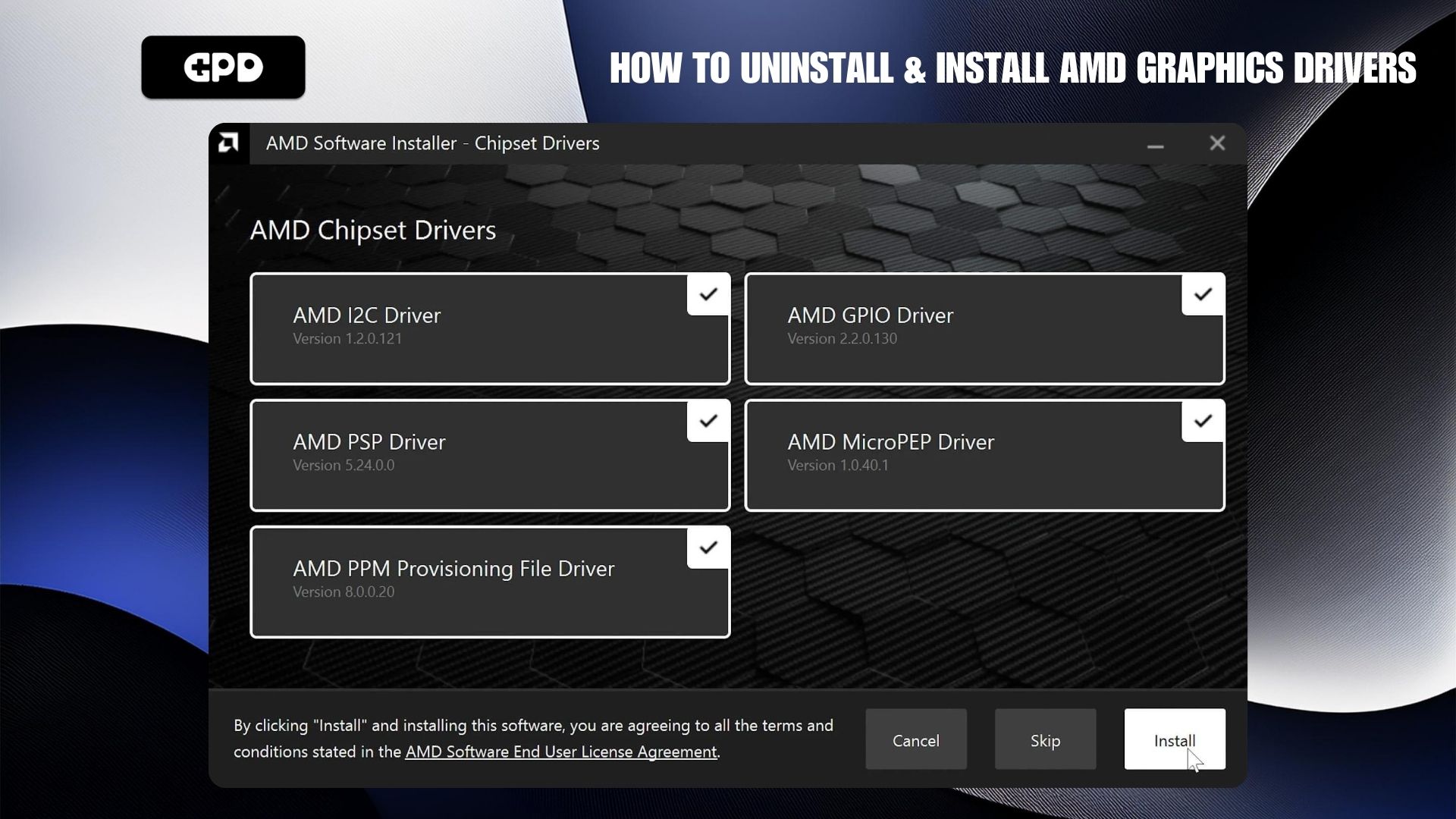This screenshot has height=819, width=1456.
Task: Click the AMD PSP Driver card
Action: [470, 459]
